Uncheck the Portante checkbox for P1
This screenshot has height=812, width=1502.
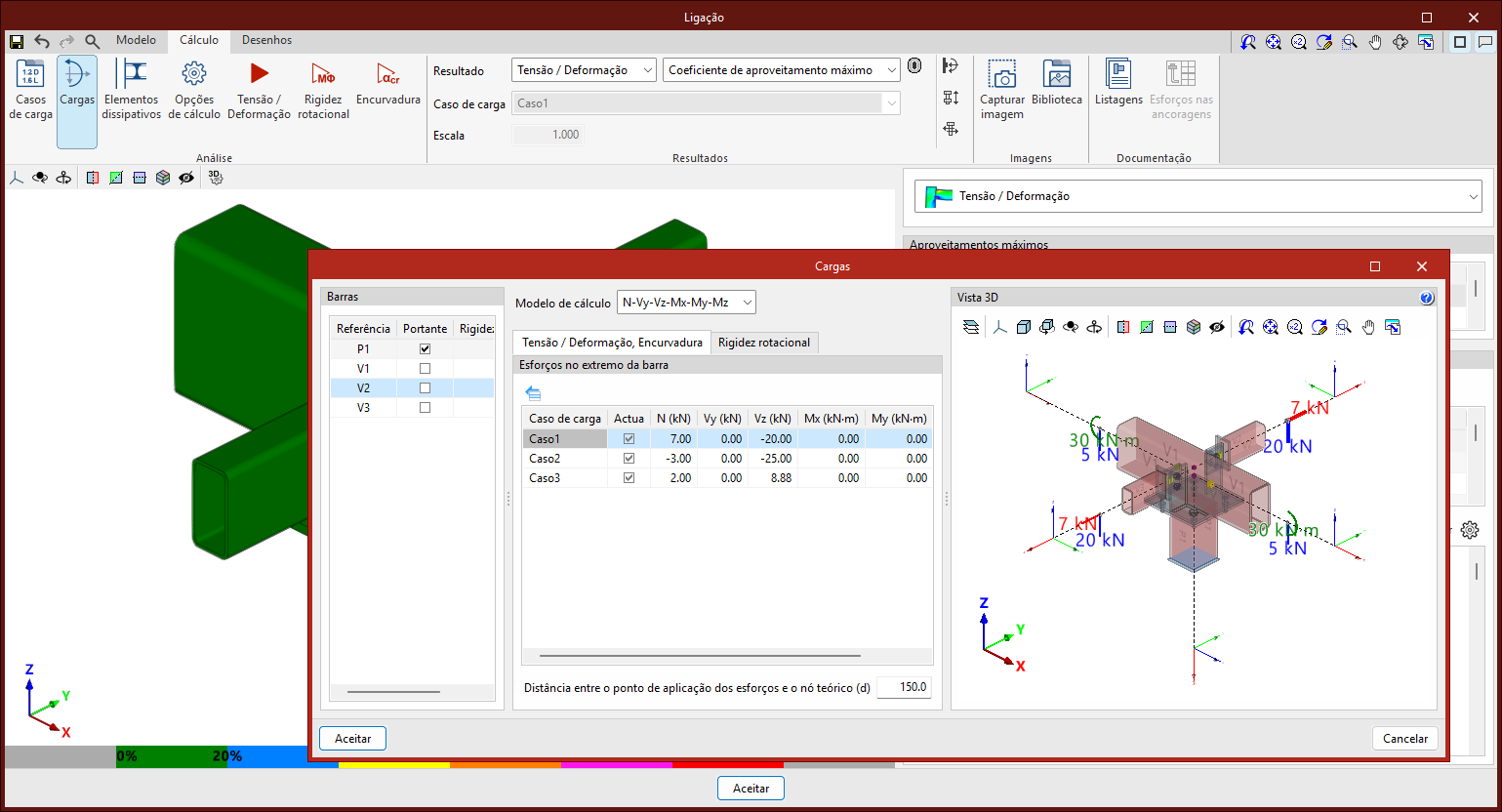pos(425,349)
